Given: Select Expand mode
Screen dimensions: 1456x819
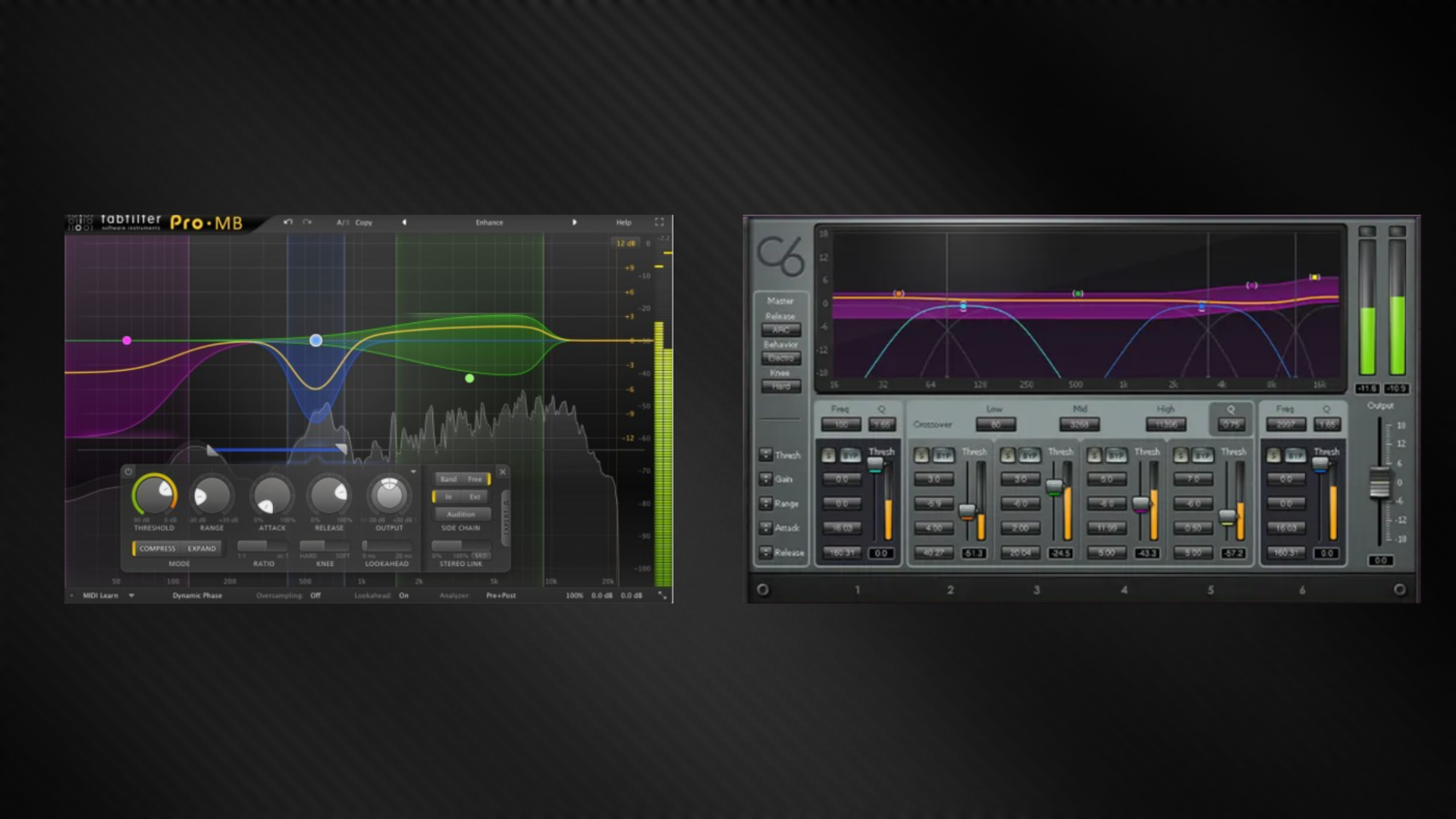Looking at the screenshot, I should coord(202,548).
